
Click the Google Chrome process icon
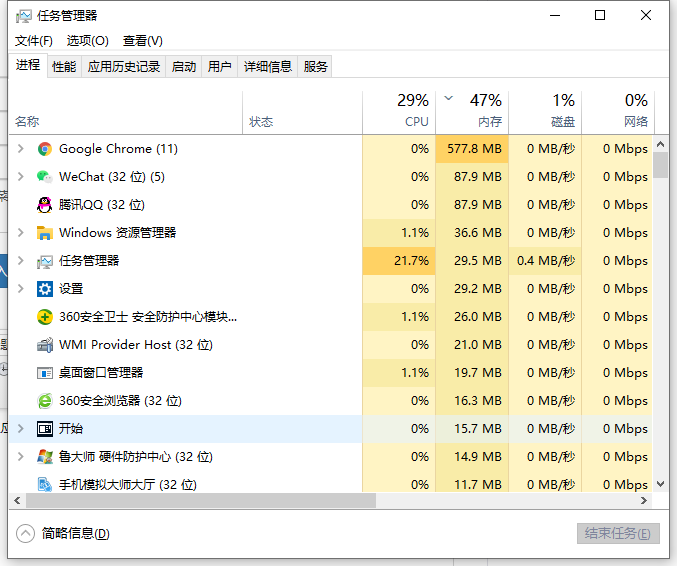(44, 149)
